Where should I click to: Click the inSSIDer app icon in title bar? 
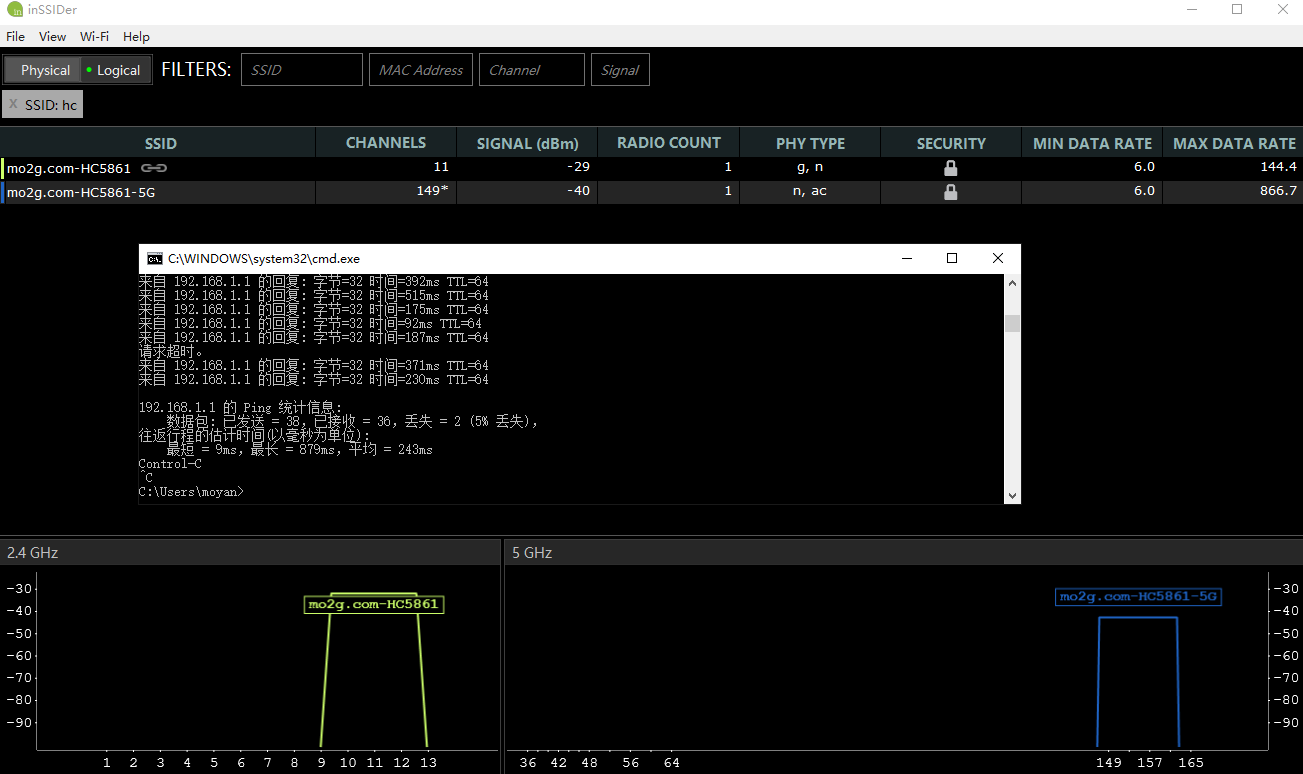[x=16, y=10]
